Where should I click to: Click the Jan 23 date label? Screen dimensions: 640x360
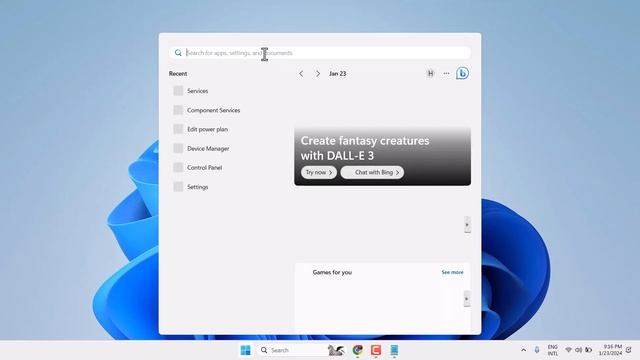click(x=338, y=73)
